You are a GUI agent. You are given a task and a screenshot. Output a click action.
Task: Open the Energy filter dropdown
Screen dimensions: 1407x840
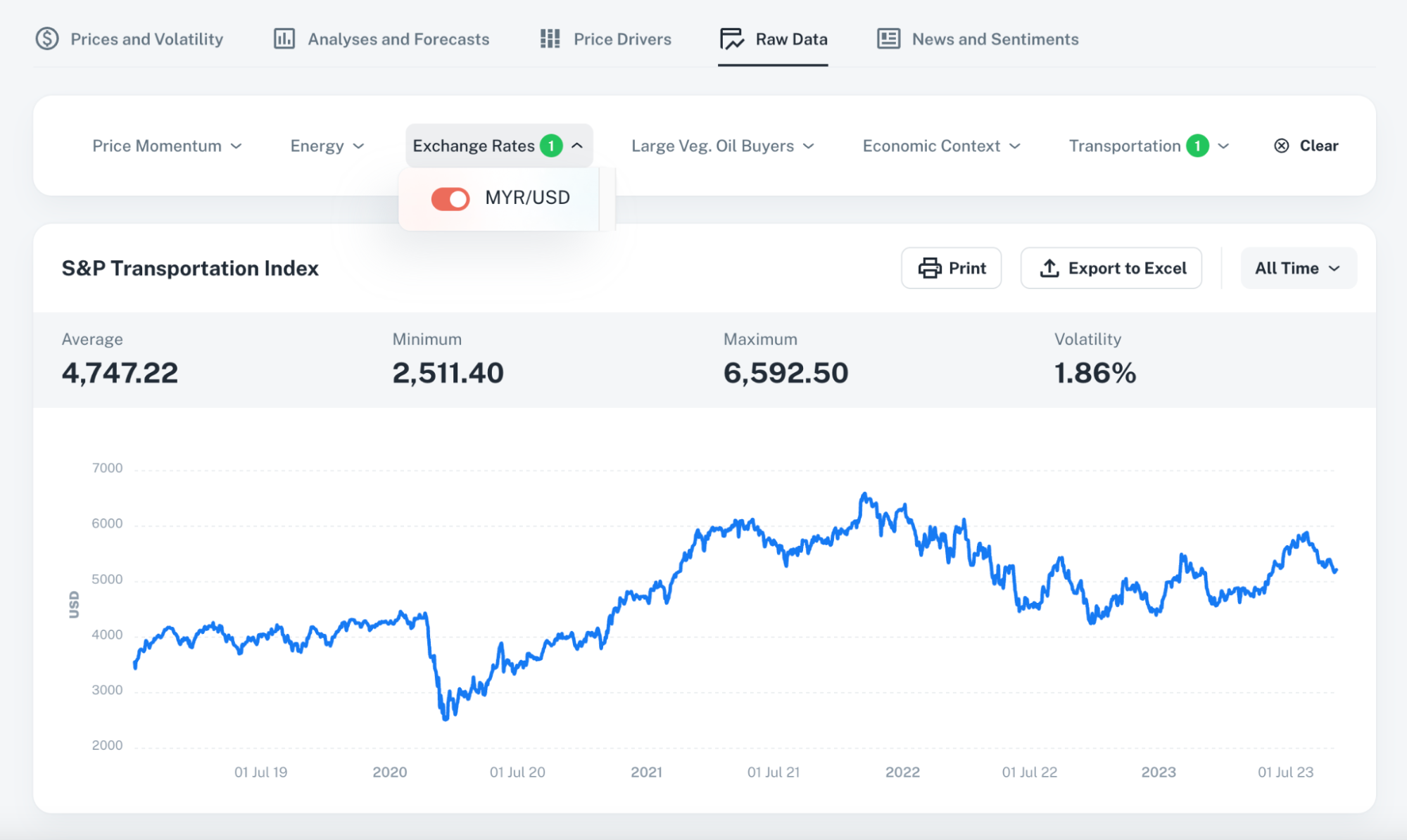327,146
